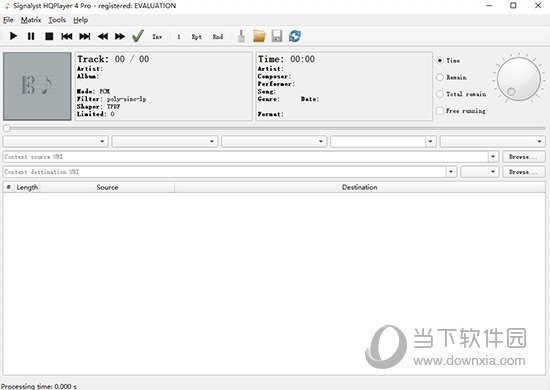Click the floppy disk save icon
This screenshot has width=550, height=390.
pyautogui.click(x=277, y=36)
